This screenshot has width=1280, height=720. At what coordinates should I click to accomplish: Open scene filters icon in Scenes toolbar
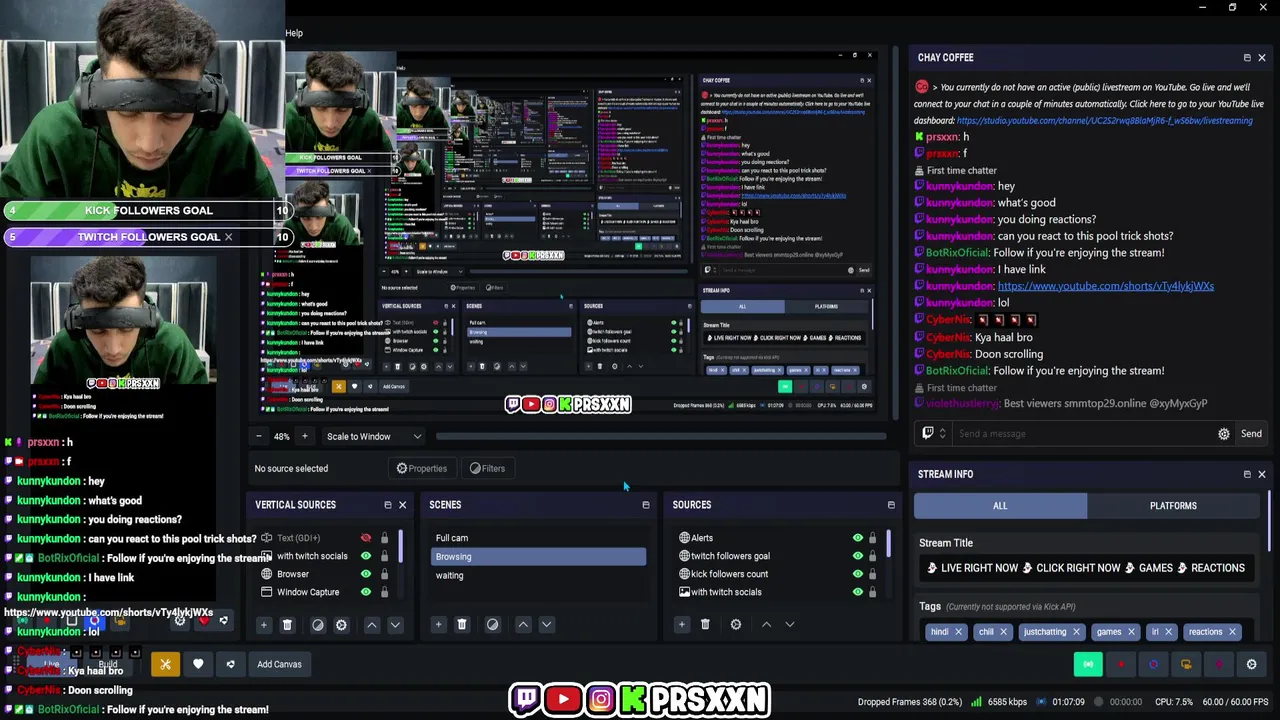(x=492, y=625)
